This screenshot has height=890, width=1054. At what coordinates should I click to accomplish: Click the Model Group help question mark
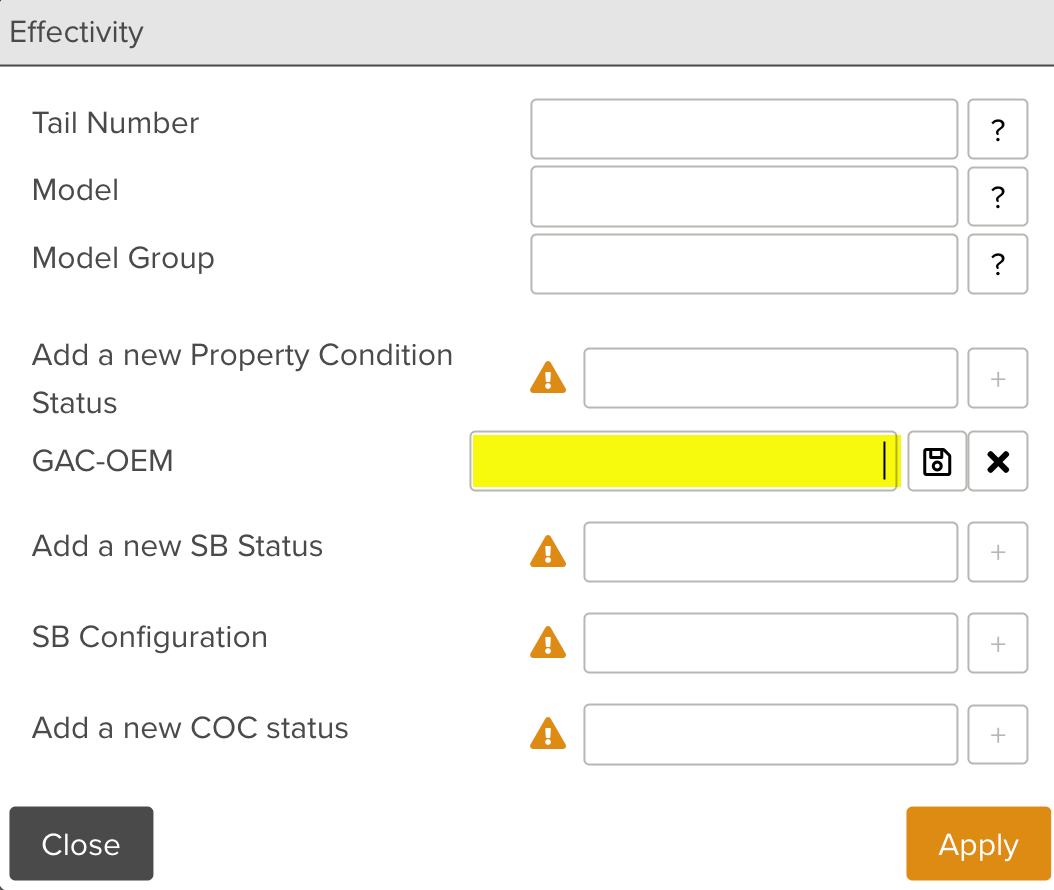(x=997, y=264)
